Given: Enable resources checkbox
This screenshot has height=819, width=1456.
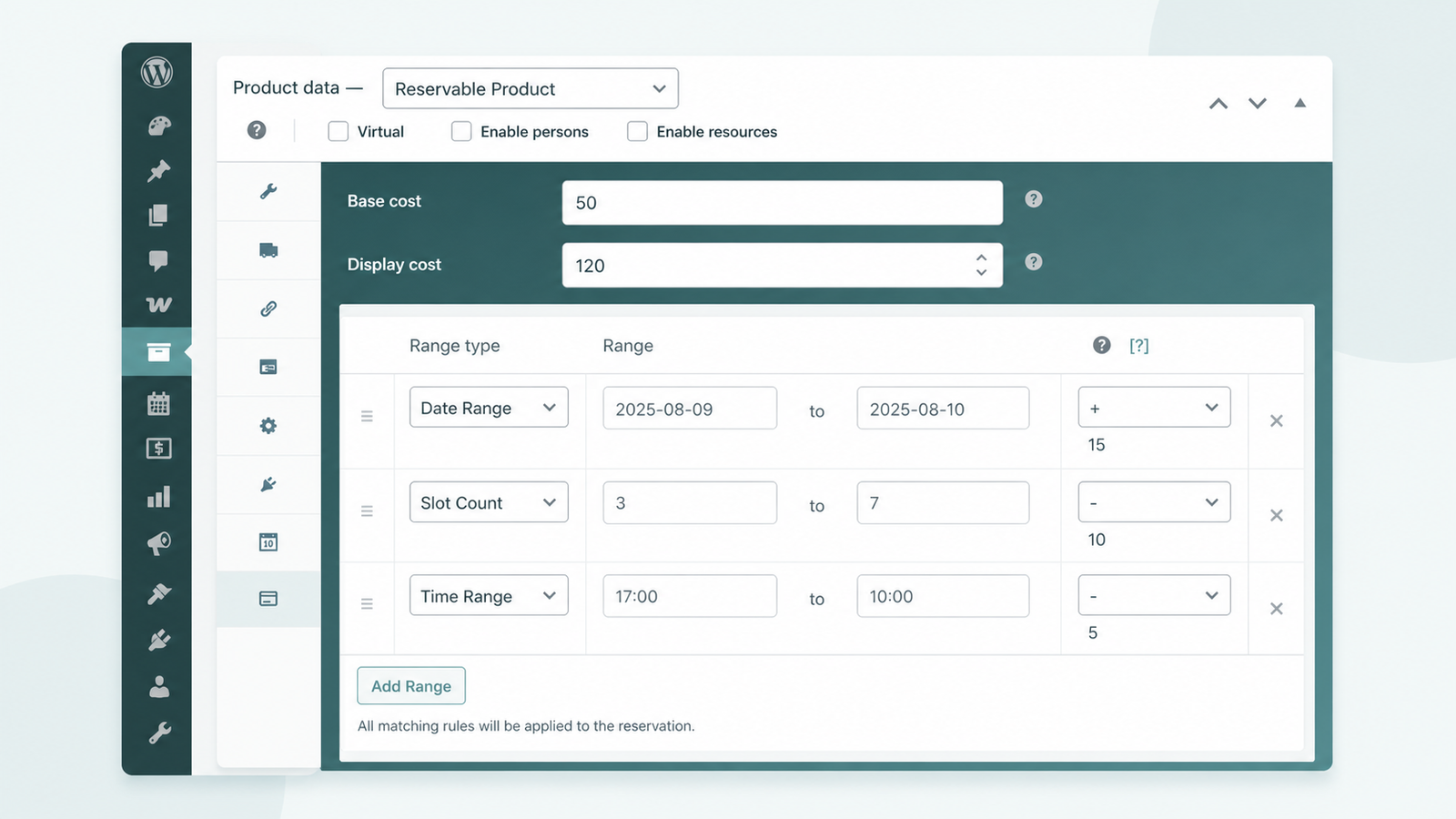Looking at the screenshot, I should coord(638,131).
